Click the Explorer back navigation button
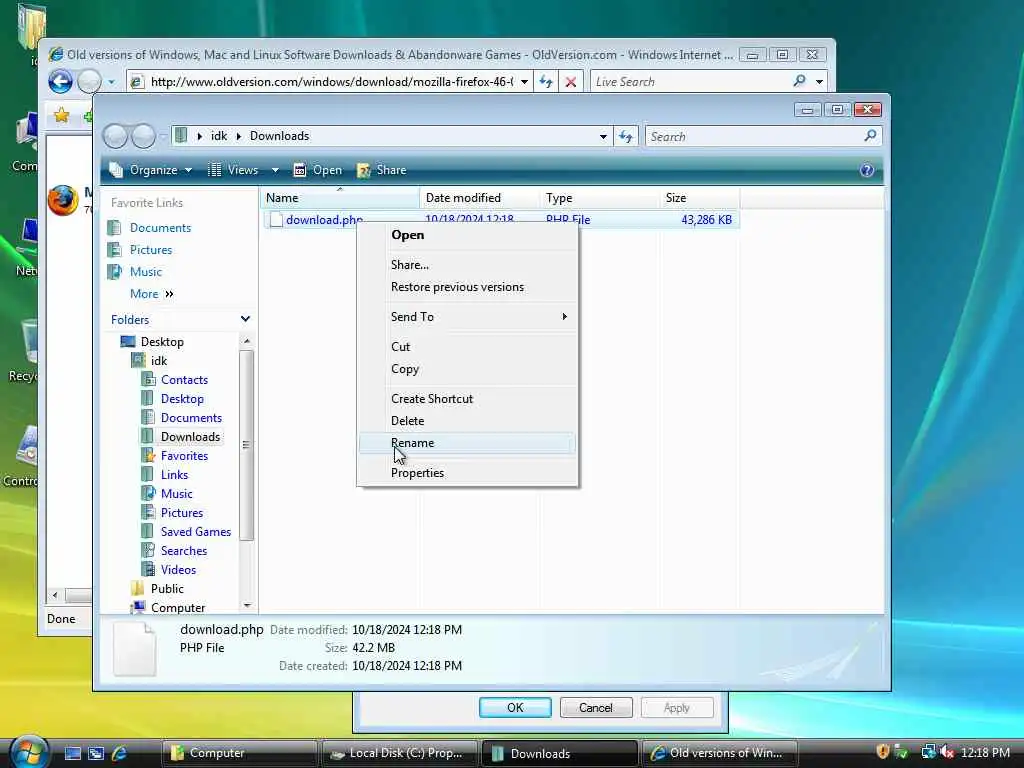The image size is (1024, 768). [x=115, y=136]
